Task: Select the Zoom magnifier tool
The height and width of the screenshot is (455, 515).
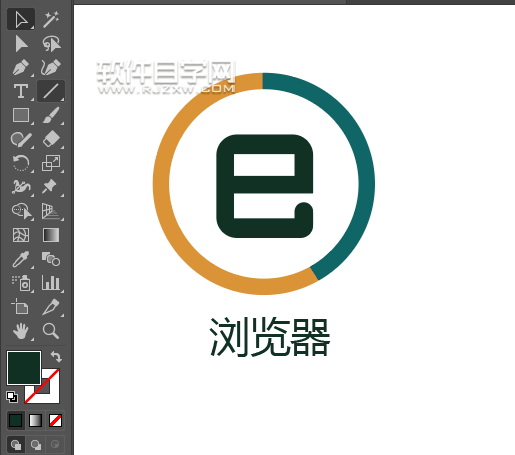Action: pos(51,331)
